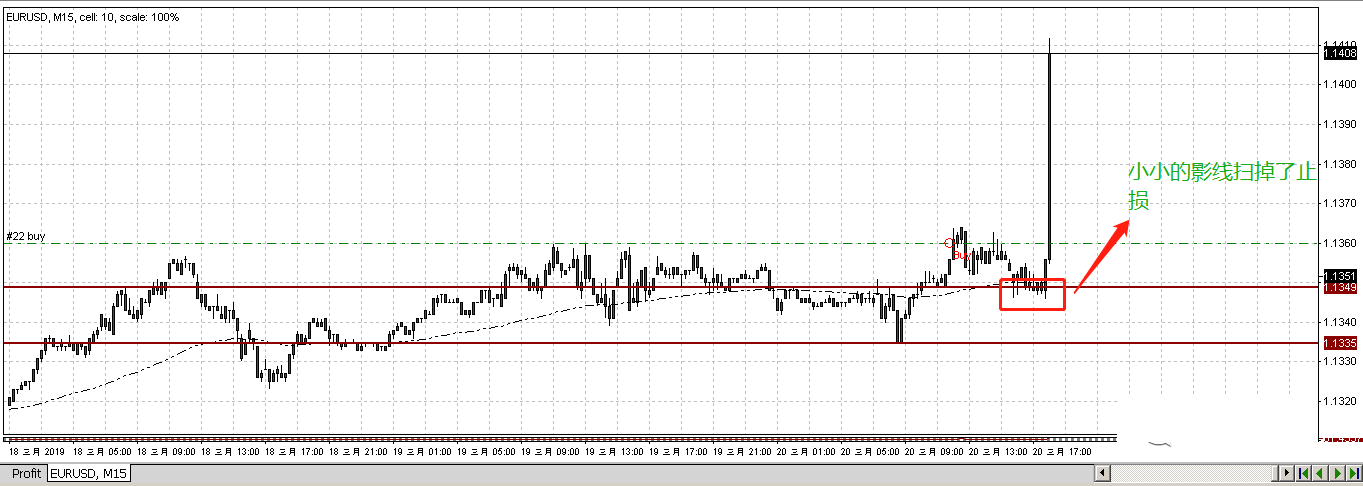This screenshot has height=486, width=1363.
Task: Switch to the Profit tab
Action: coord(26,473)
